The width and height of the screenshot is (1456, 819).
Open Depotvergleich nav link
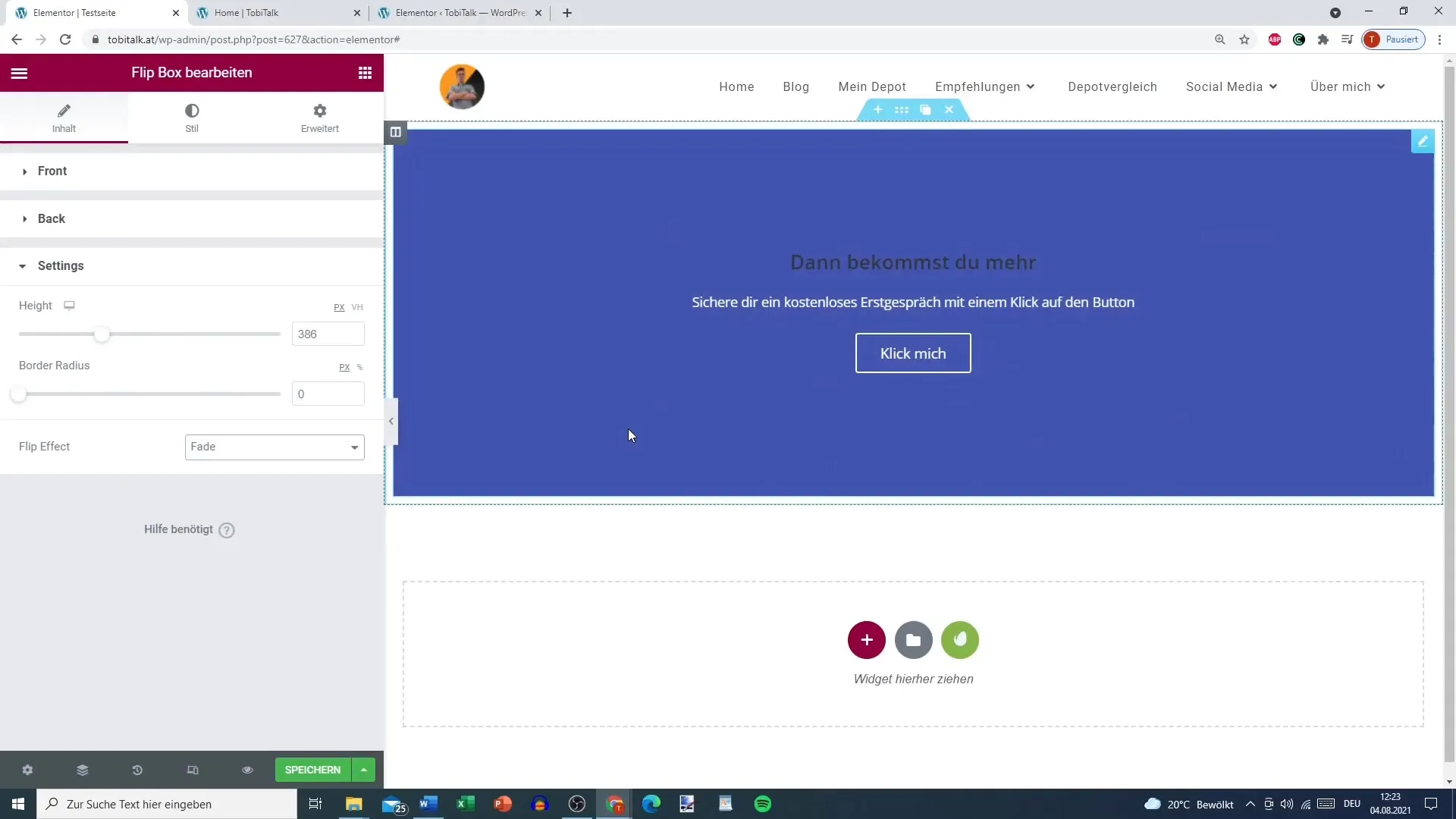coord(1112,87)
